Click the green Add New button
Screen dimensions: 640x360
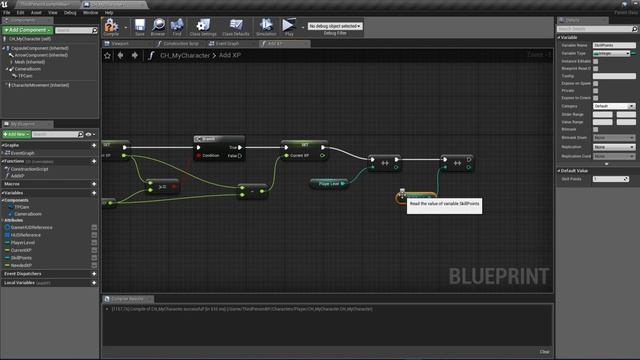coord(16,134)
